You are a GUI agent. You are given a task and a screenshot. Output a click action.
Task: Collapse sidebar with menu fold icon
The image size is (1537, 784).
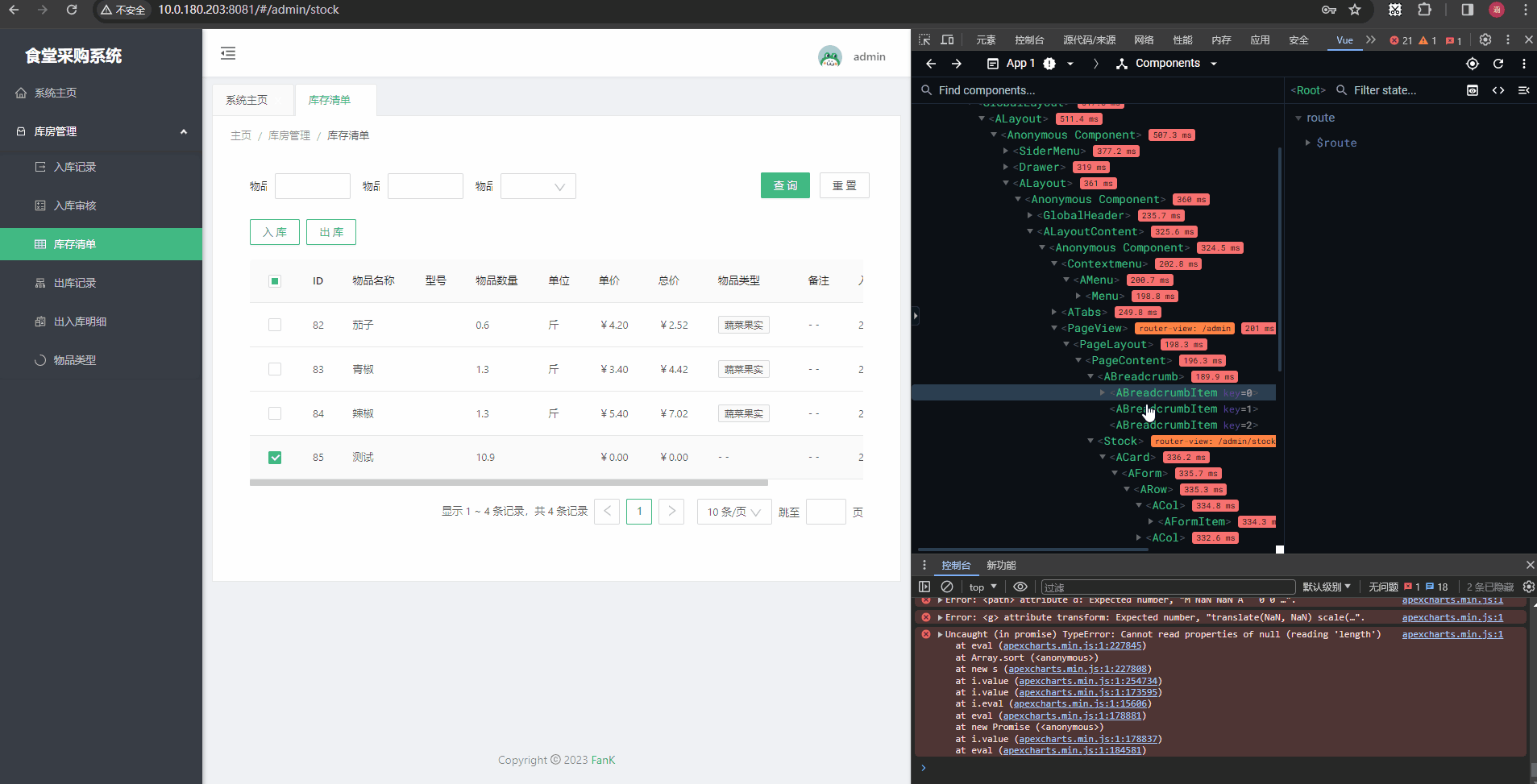pyautogui.click(x=228, y=53)
